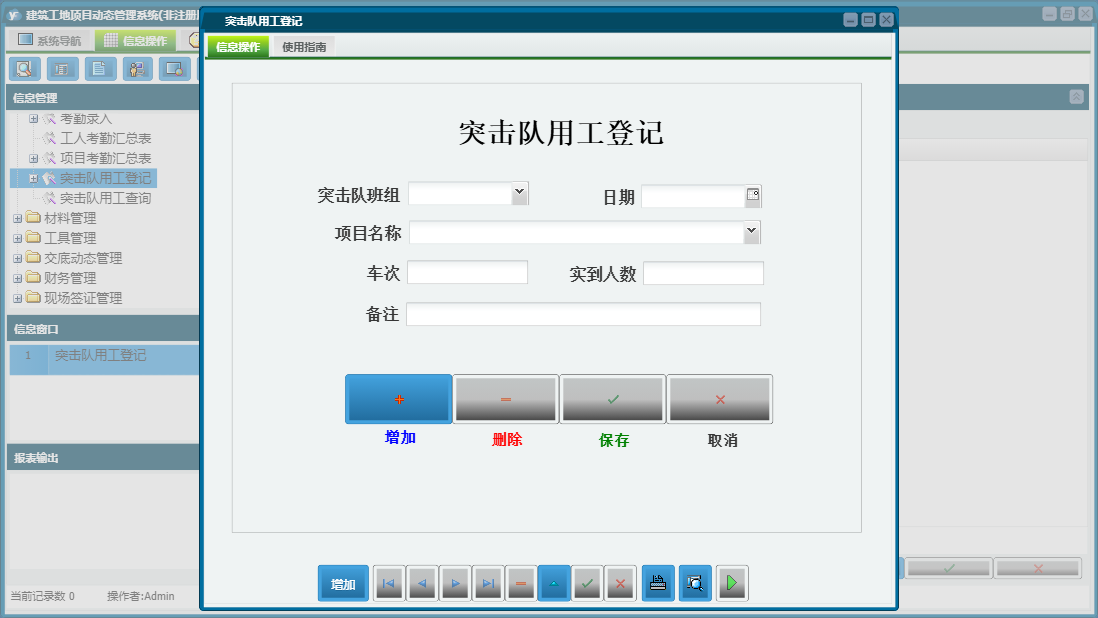Open the 项目名称 dropdown

(x=750, y=231)
